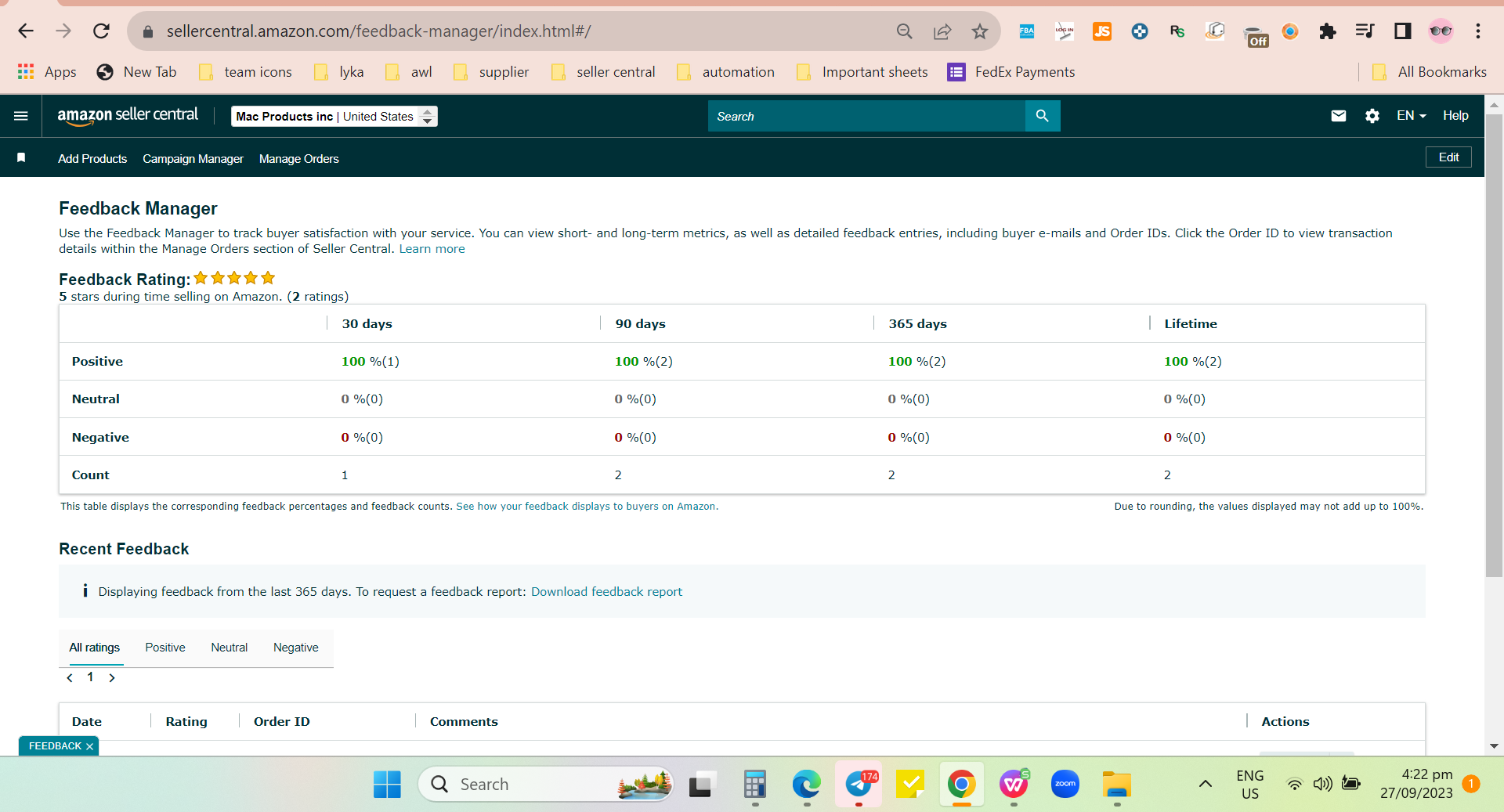
Task: Open the automation bookmark folder
Action: [x=725, y=72]
